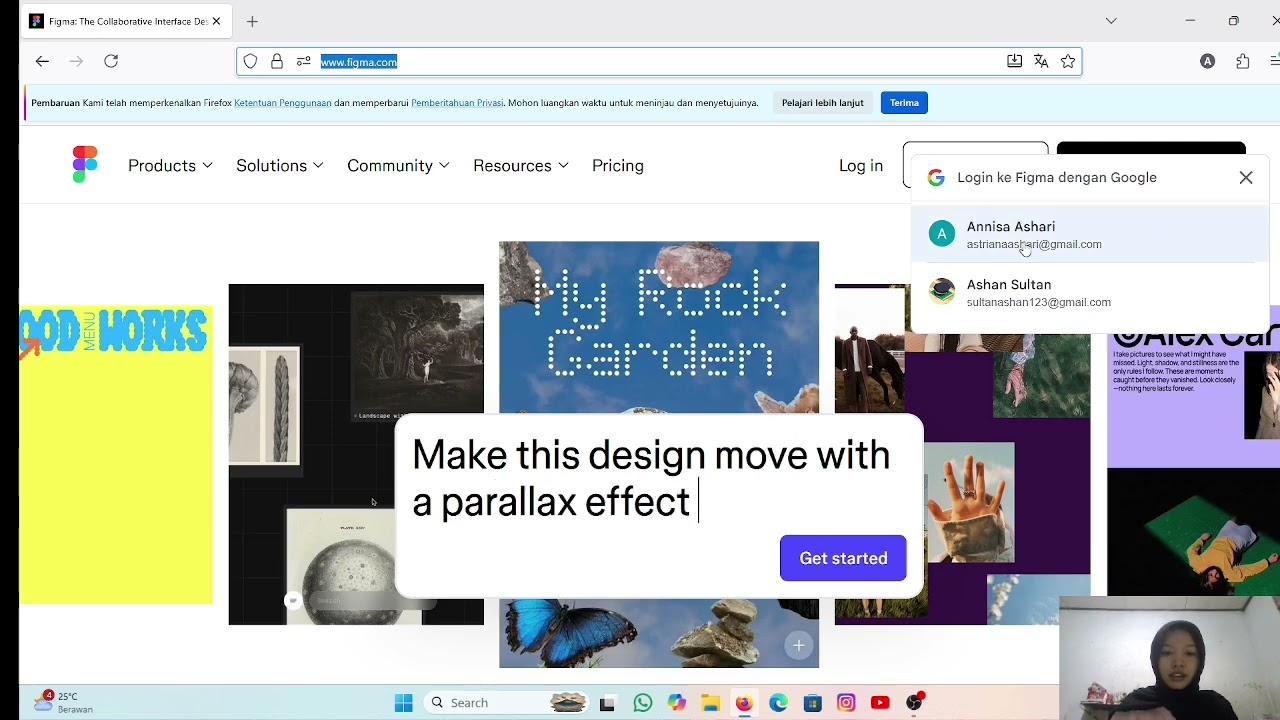Screen dimensions: 1280x720
Task: Open the Pemberitahuan Privasi link
Action: (x=457, y=103)
